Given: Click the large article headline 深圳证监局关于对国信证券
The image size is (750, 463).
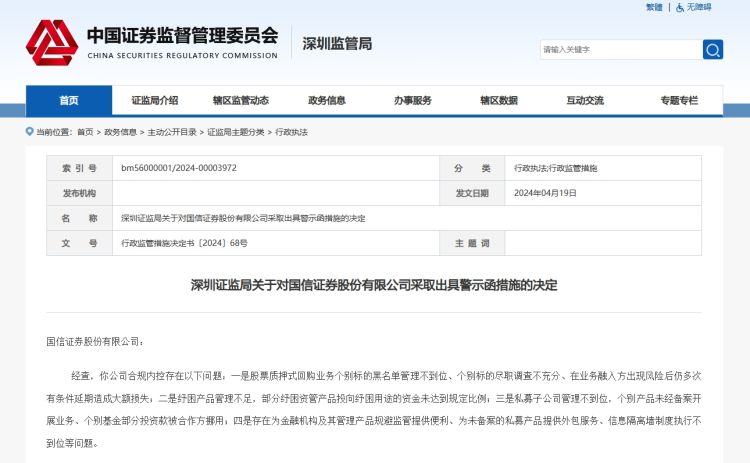Looking at the screenshot, I should coord(374,285).
